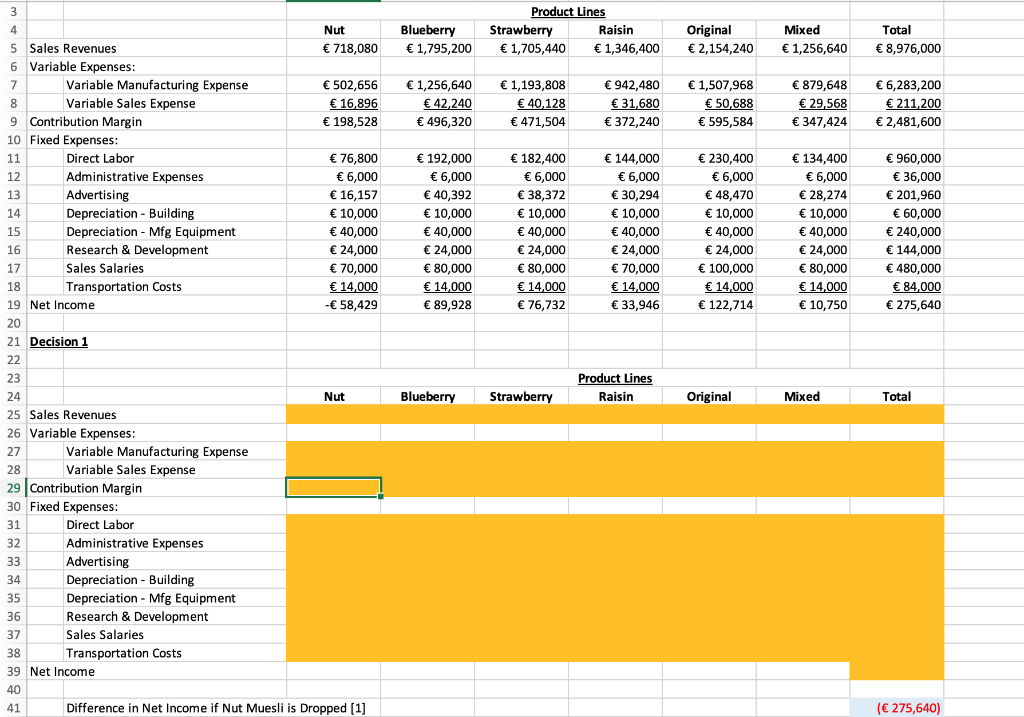Image resolution: width=1024 pixels, height=717 pixels.
Task: Click the Fixed Expenses: label in row 30
Action: [74, 506]
